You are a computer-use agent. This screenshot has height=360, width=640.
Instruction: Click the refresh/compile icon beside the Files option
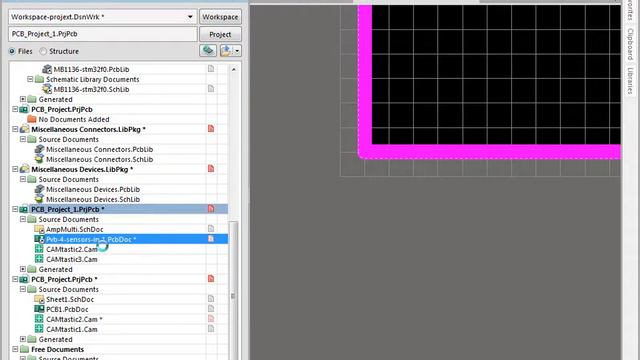(208, 51)
